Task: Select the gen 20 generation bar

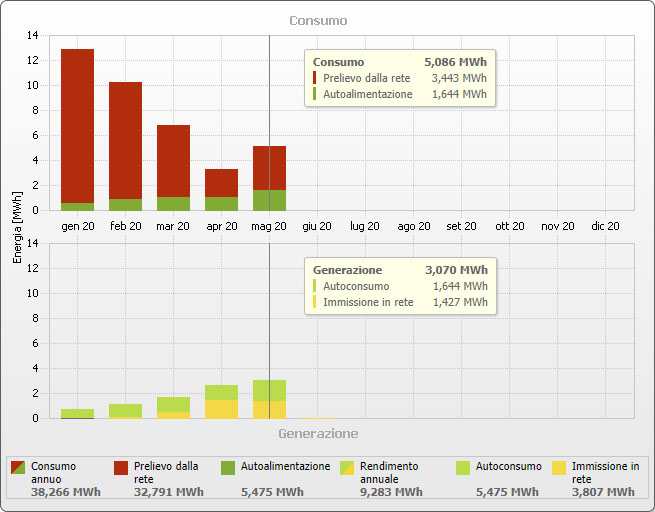Action: (77, 413)
